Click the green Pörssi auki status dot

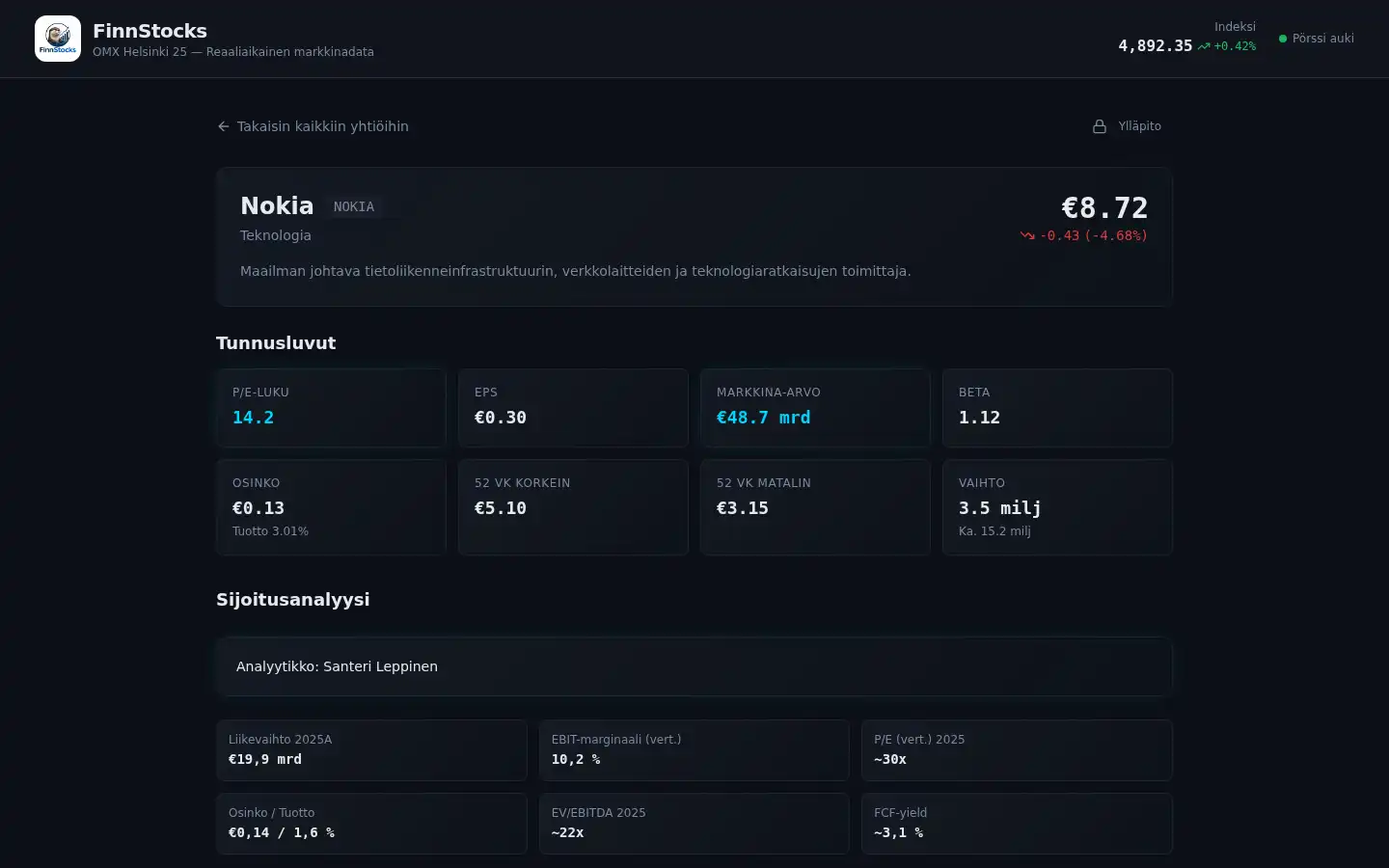pyautogui.click(x=1283, y=39)
